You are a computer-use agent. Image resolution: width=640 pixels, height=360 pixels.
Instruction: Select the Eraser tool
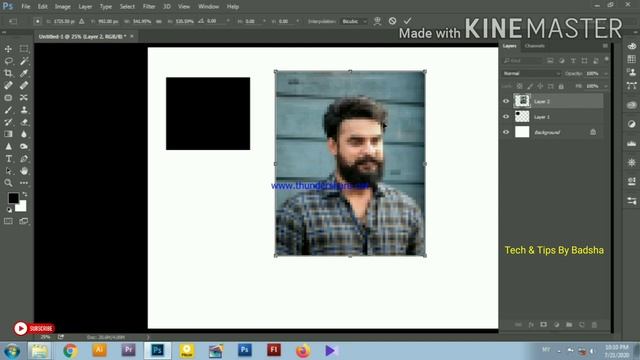(24, 122)
